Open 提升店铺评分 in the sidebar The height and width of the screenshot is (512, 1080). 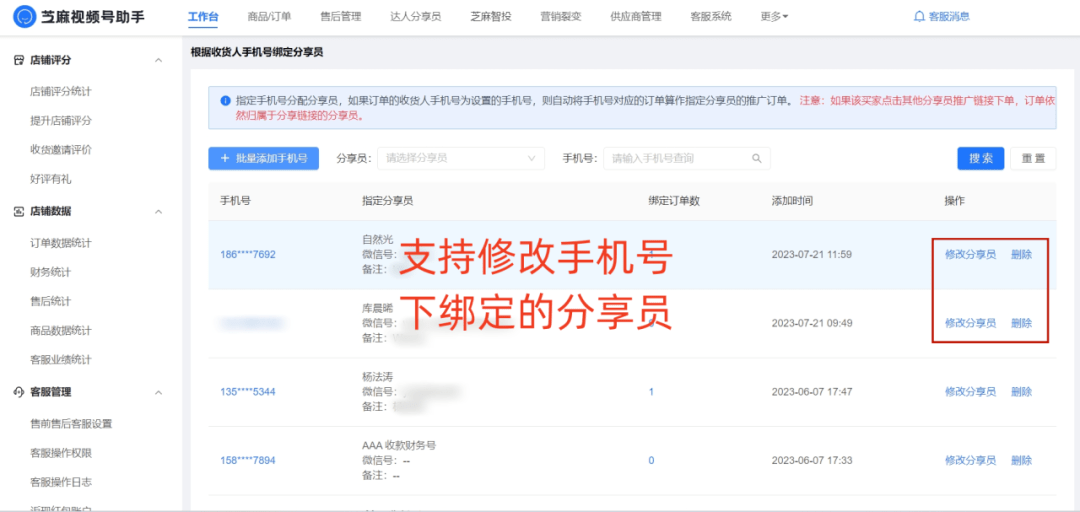[x=61, y=121]
